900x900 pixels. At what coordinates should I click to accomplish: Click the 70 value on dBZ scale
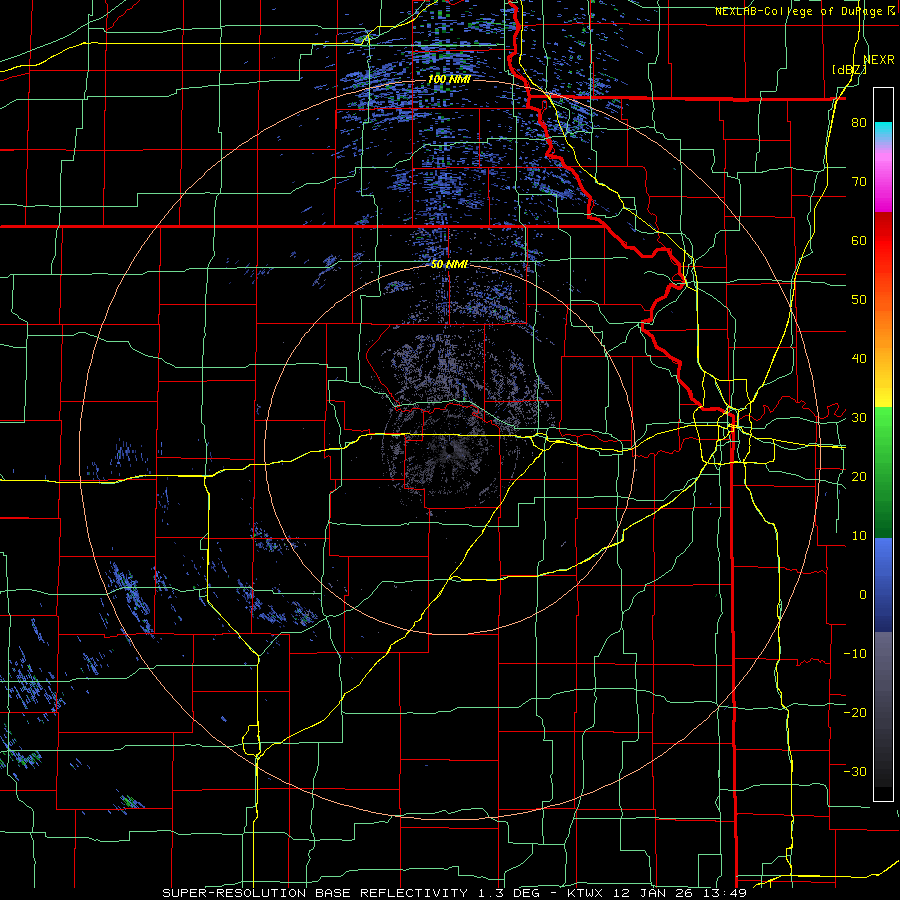click(859, 182)
